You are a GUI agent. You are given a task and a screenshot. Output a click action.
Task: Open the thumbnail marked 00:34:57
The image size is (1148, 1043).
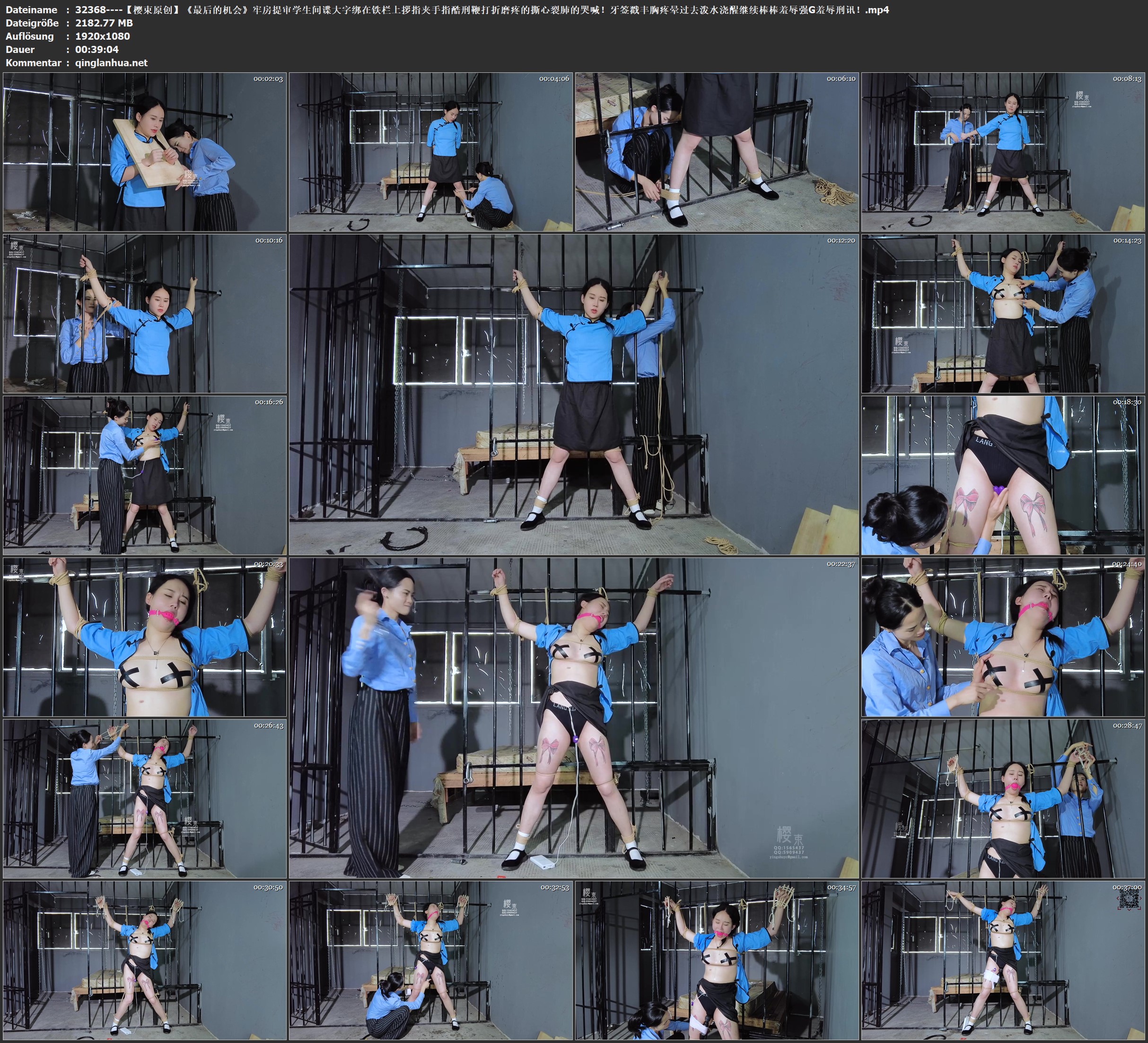point(716,960)
